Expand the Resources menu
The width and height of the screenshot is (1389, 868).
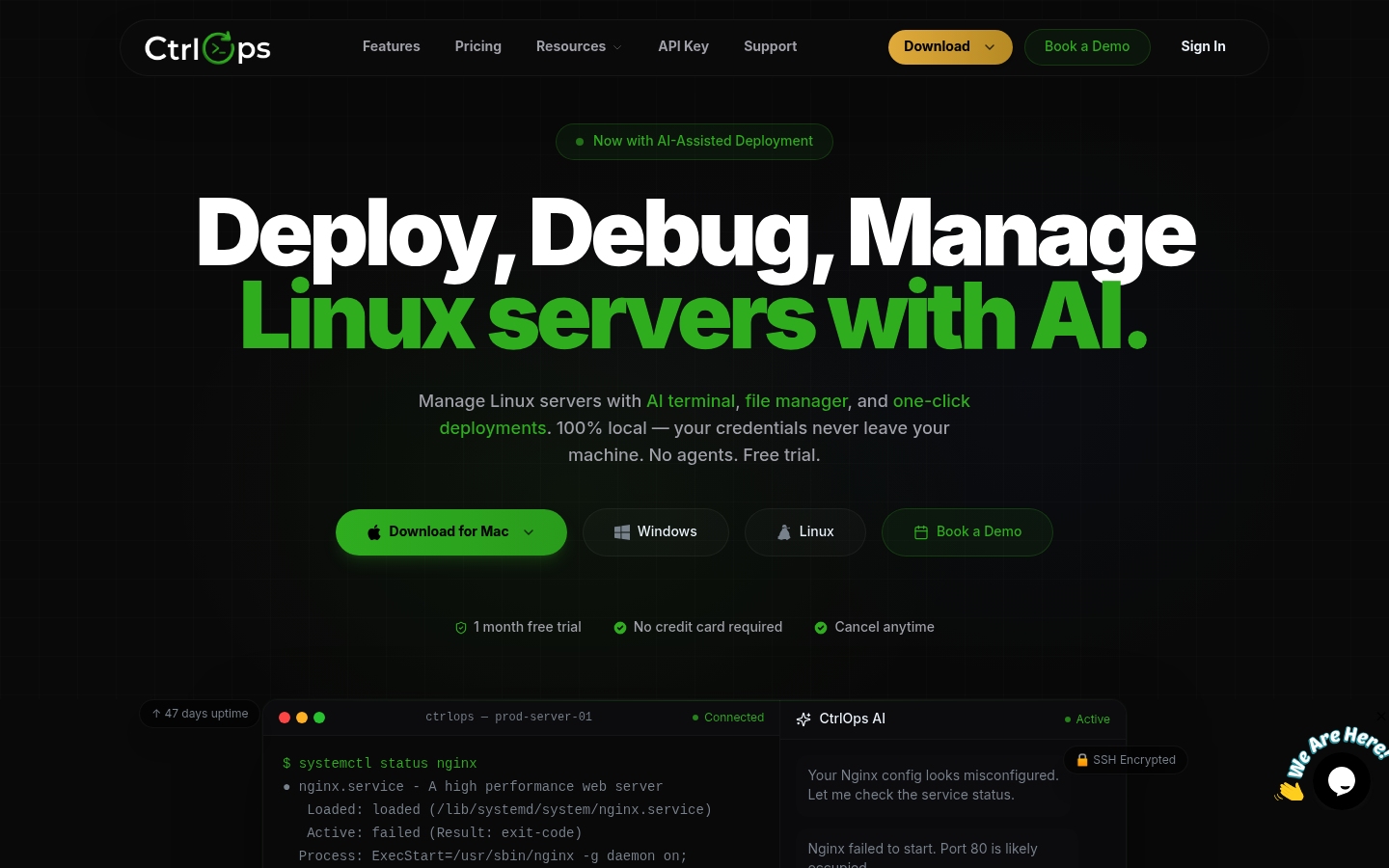point(579,46)
